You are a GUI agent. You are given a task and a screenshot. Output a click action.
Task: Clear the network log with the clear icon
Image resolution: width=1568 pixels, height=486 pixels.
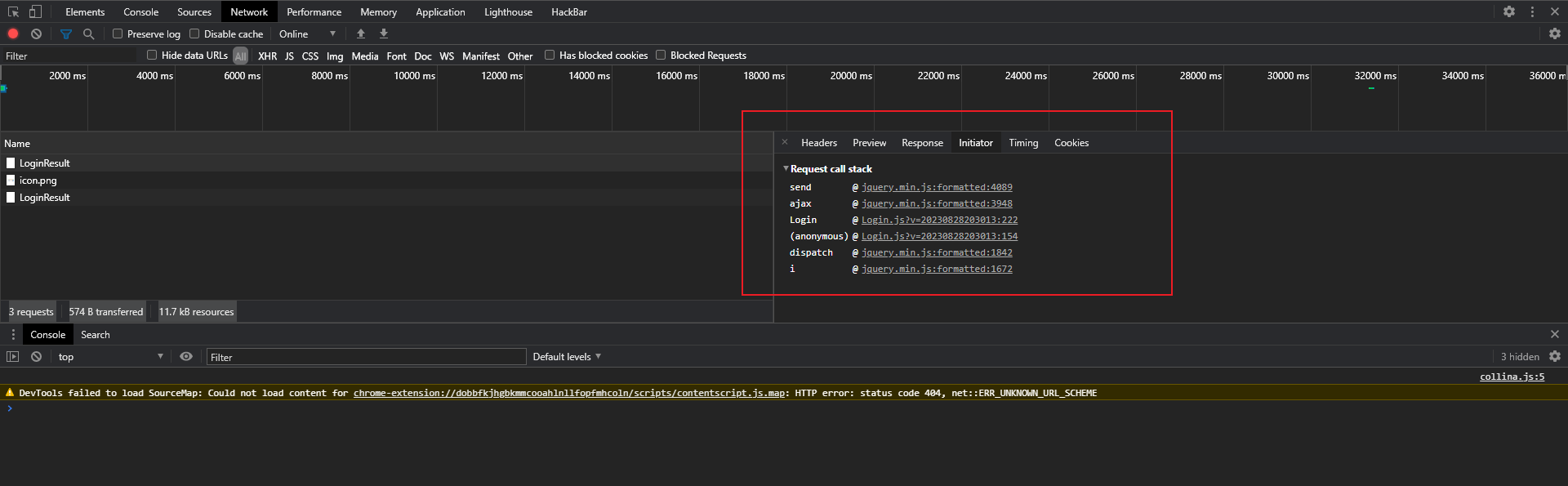click(x=36, y=33)
